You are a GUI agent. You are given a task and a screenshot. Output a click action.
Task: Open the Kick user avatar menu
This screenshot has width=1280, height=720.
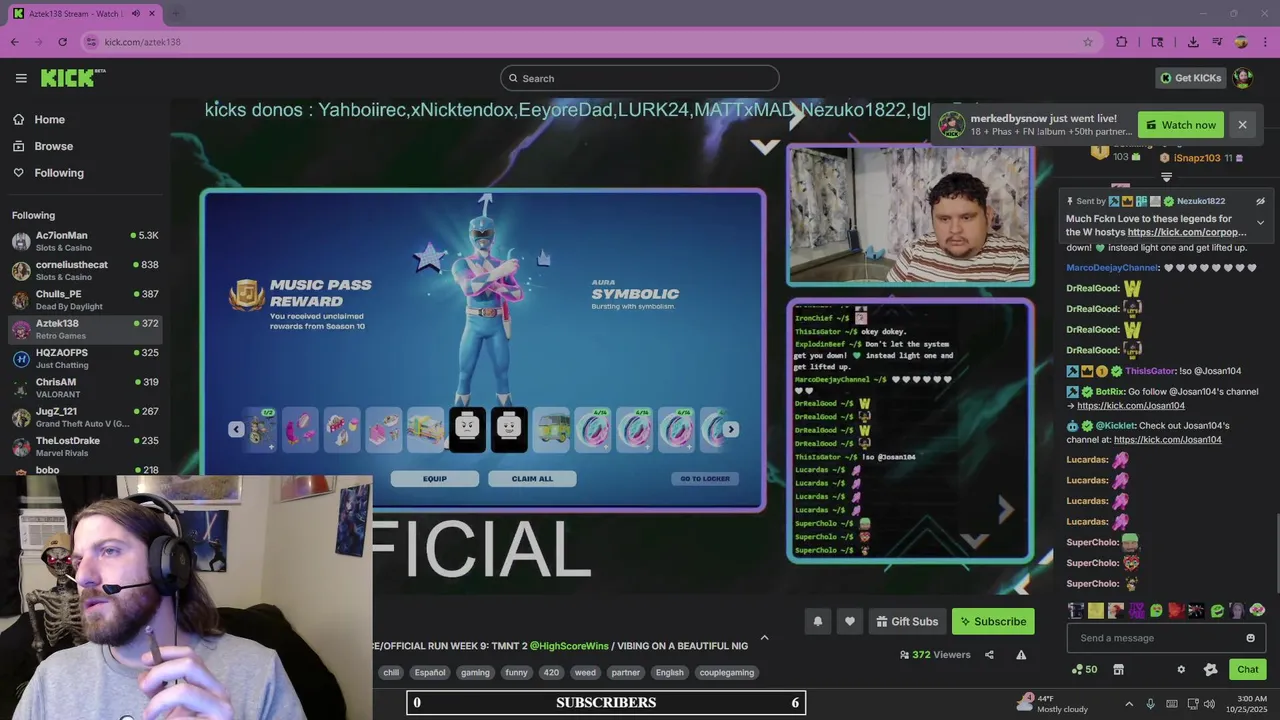(x=1243, y=78)
